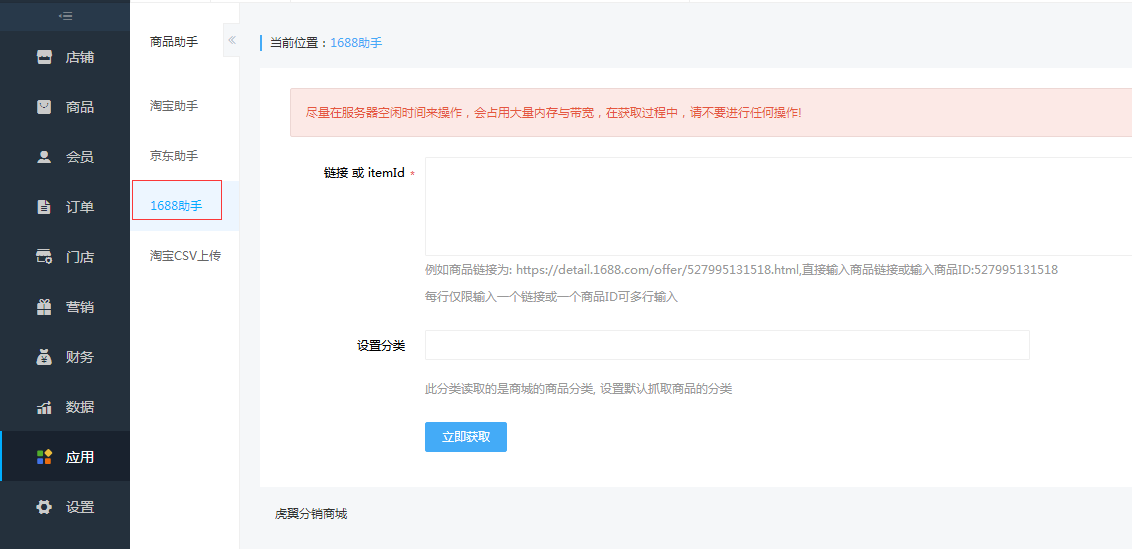1132x549 pixels.
Task: Click the 每行仅限输入一个链接 hint text
Action: pos(552,297)
